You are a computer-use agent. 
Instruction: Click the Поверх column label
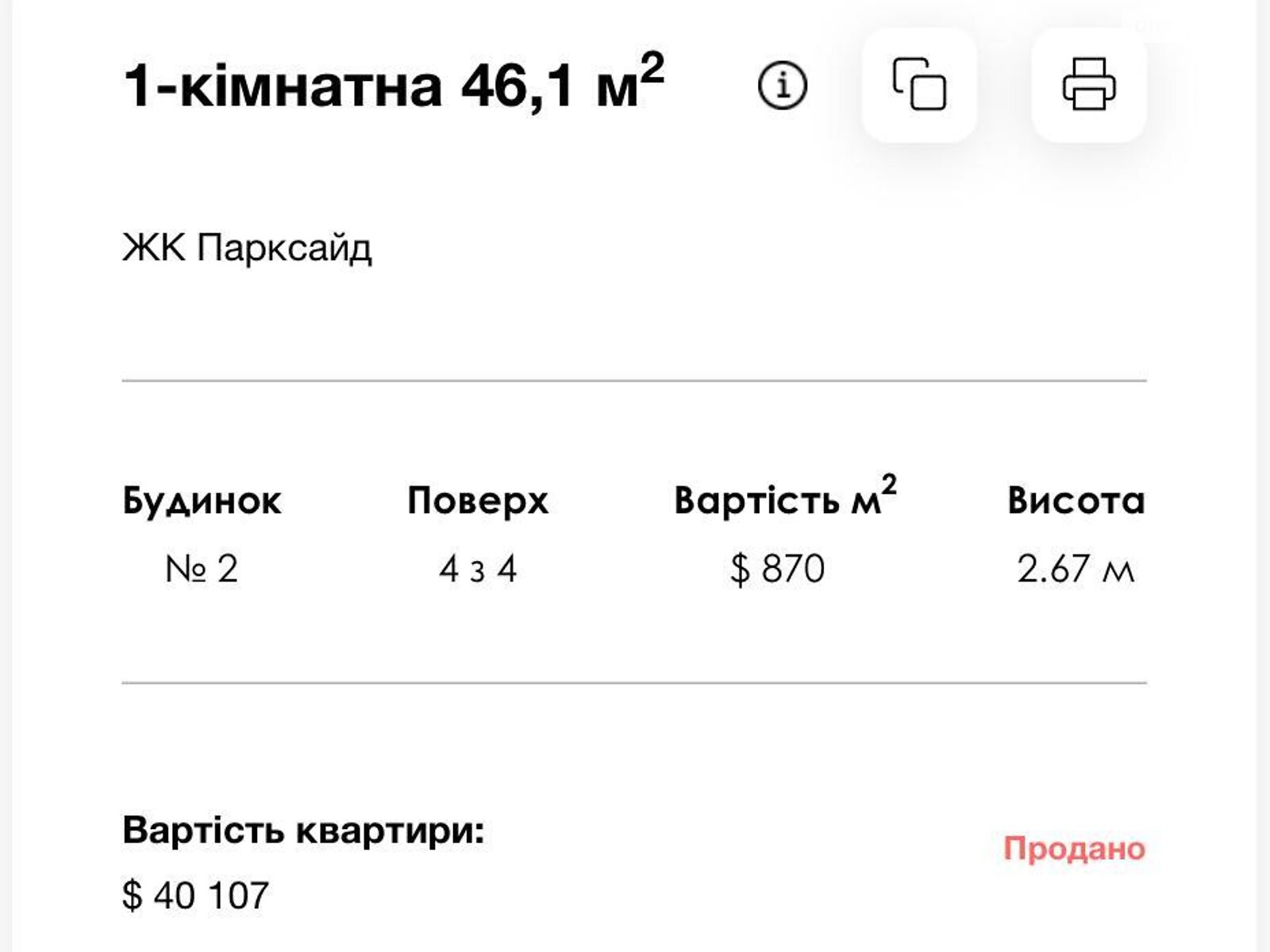click(x=478, y=501)
